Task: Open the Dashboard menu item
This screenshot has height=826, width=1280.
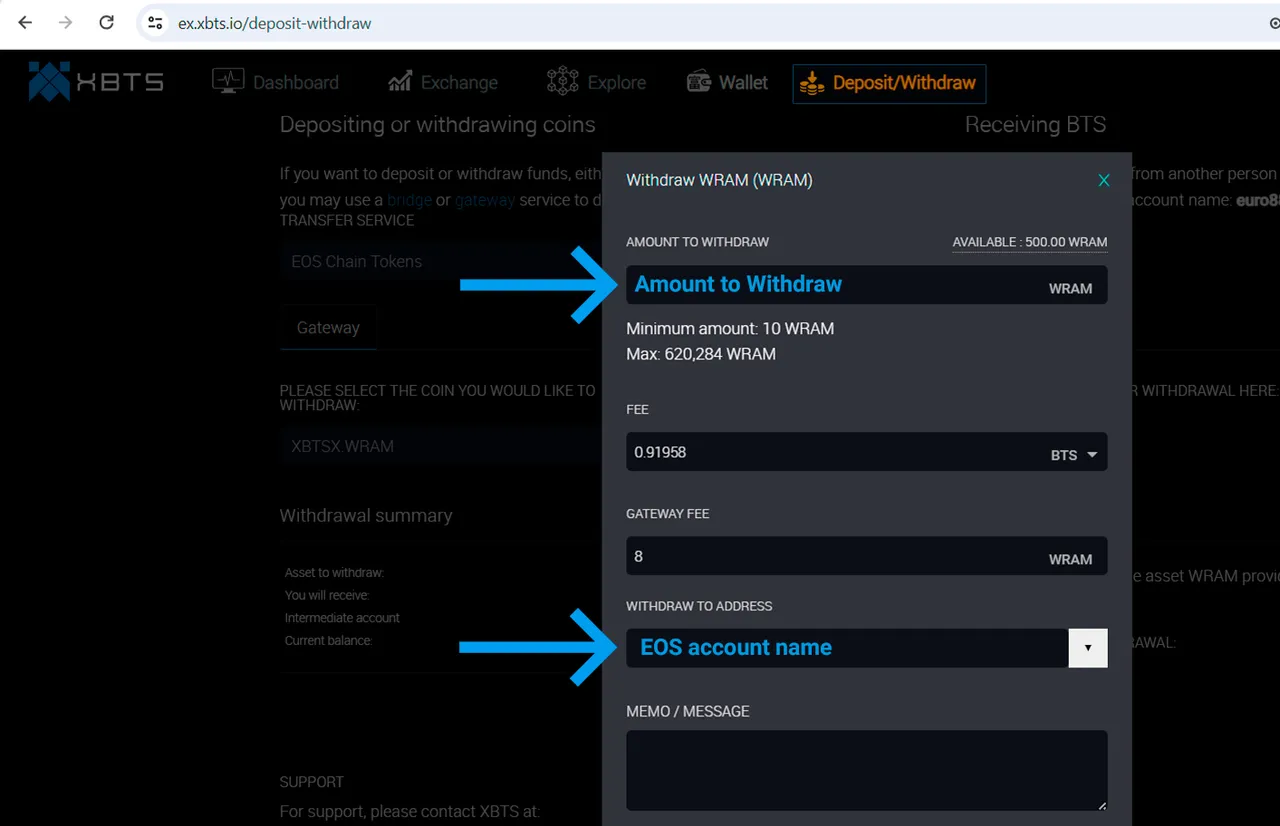Action: [276, 82]
